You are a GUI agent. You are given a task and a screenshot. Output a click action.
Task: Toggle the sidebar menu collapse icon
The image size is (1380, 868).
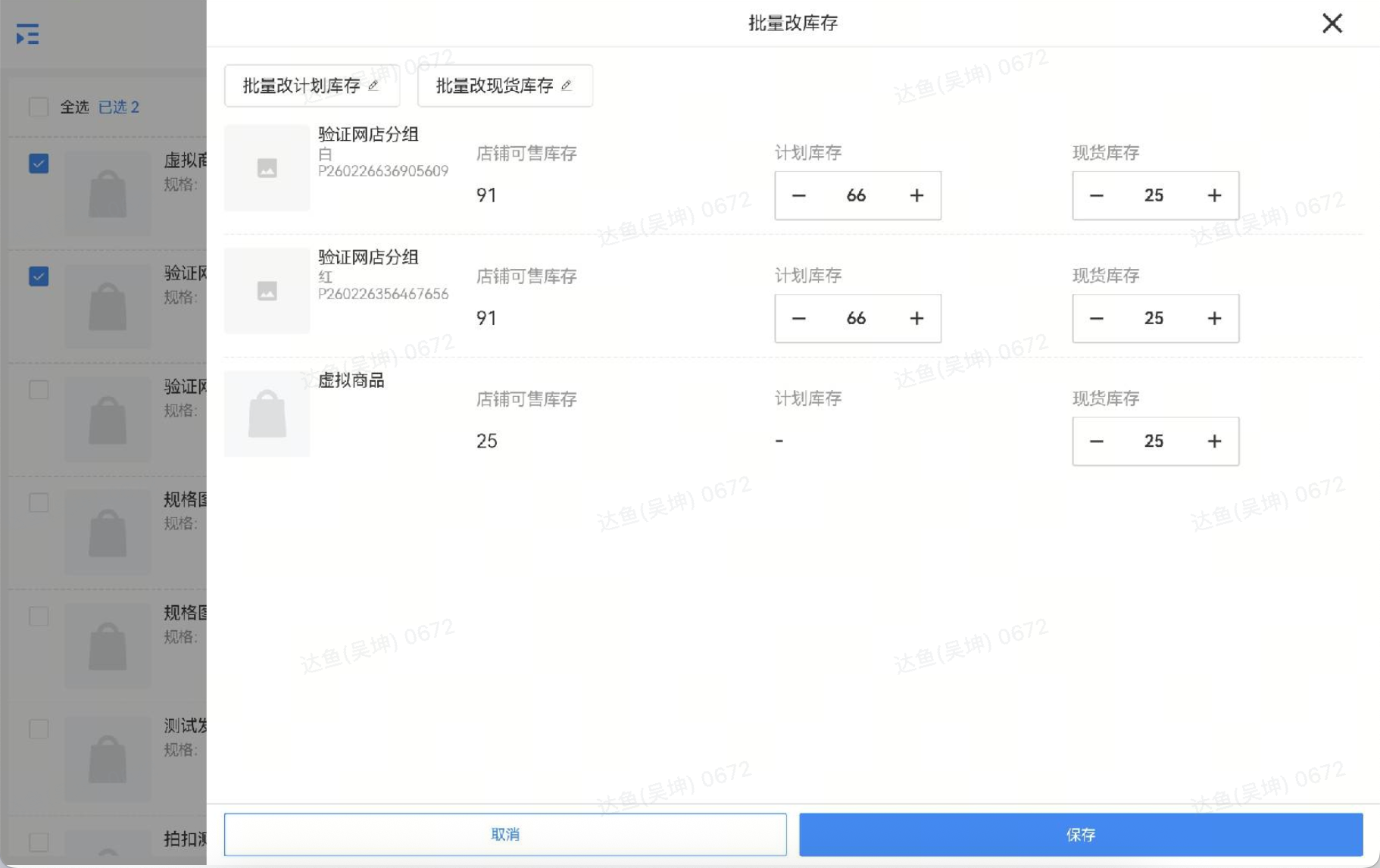pos(28,34)
